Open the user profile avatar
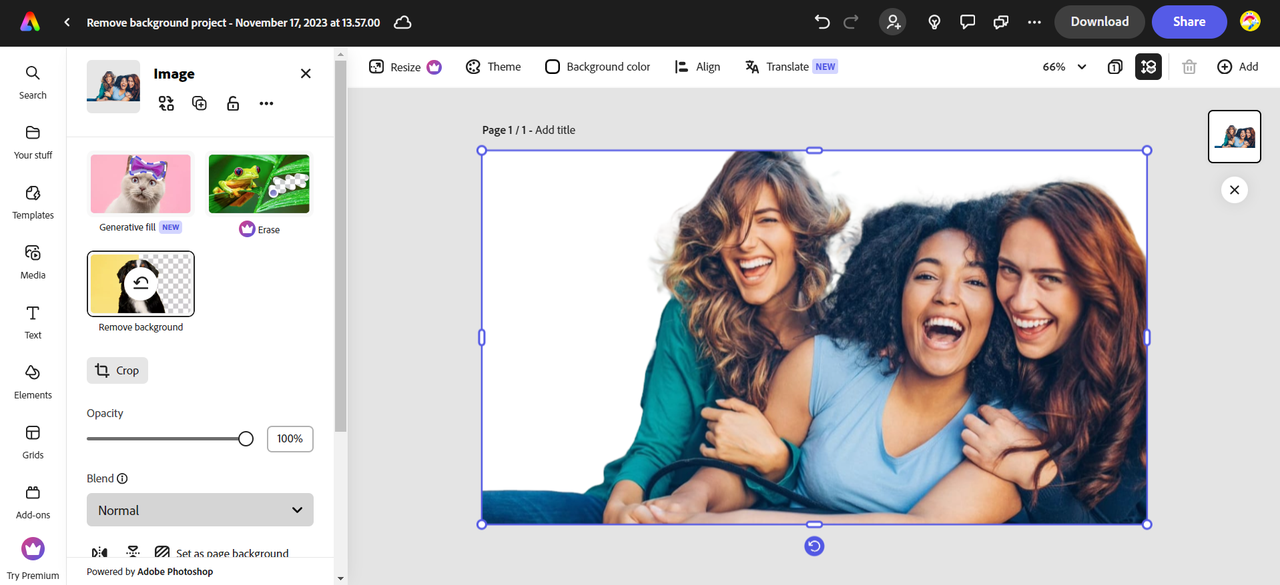Viewport: 1280px width, 585px height. (1250, 22)
